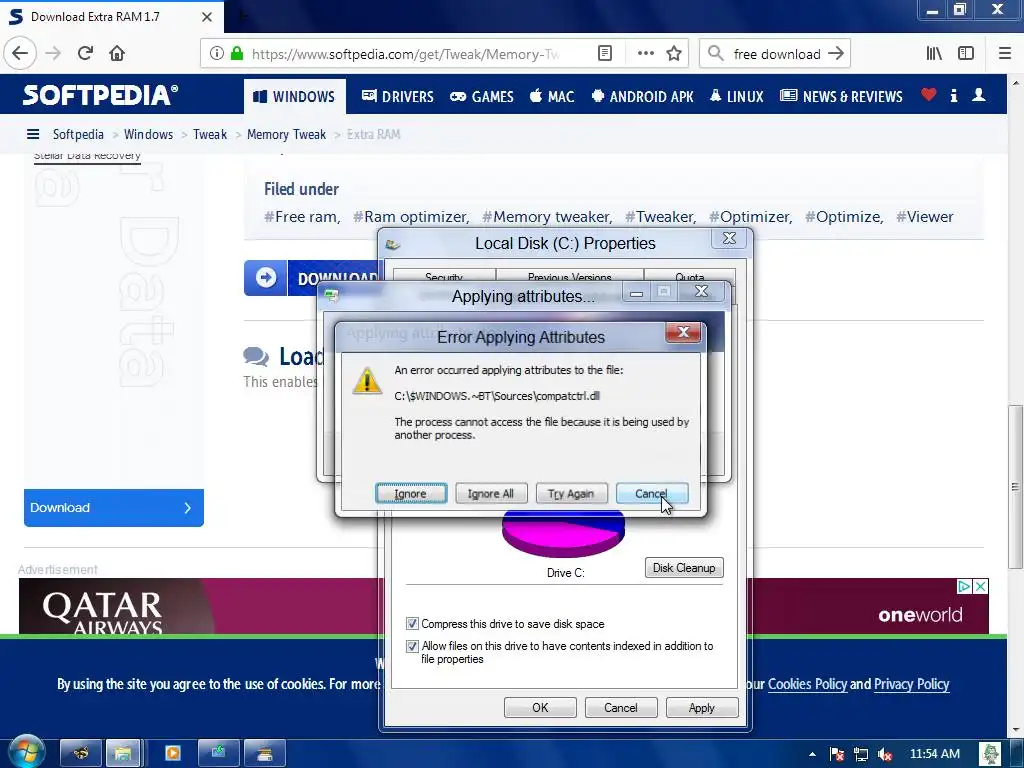1024x768 pixels.
Task: Open the Softpedia user account icon
Action: pyautogui.click(x=978, y=95)
